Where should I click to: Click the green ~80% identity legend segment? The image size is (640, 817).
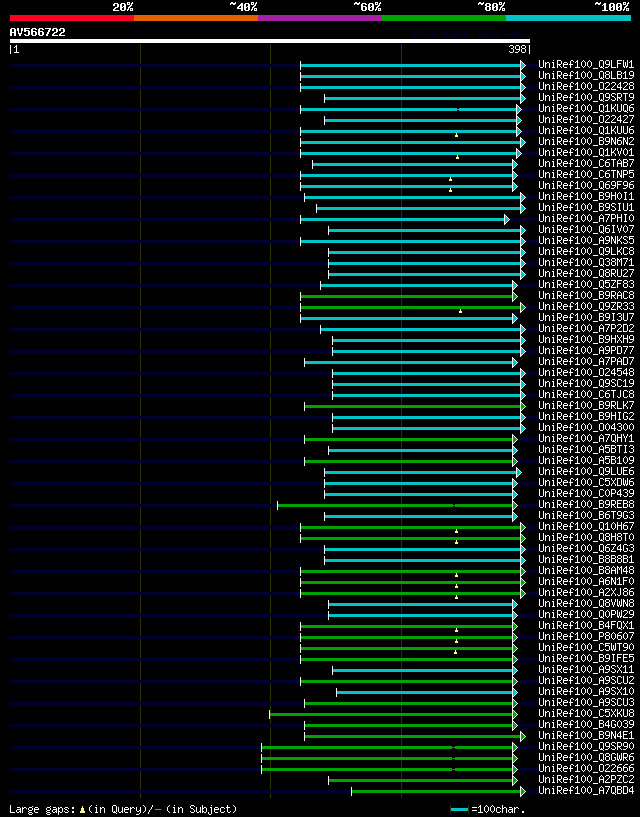pyautogui.click(x=444, y=18)
